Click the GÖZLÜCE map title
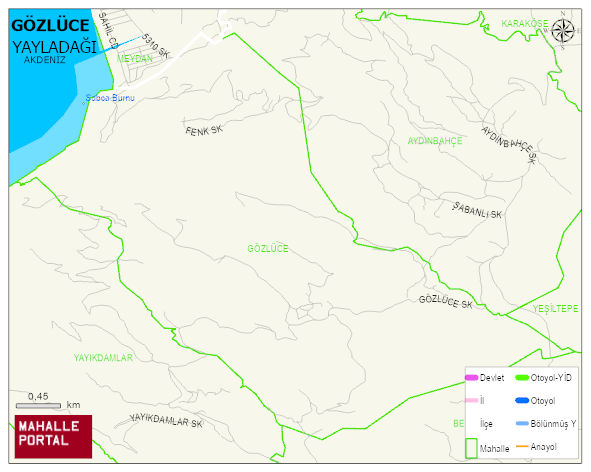The image size is (591, 472). coord(50,25)
